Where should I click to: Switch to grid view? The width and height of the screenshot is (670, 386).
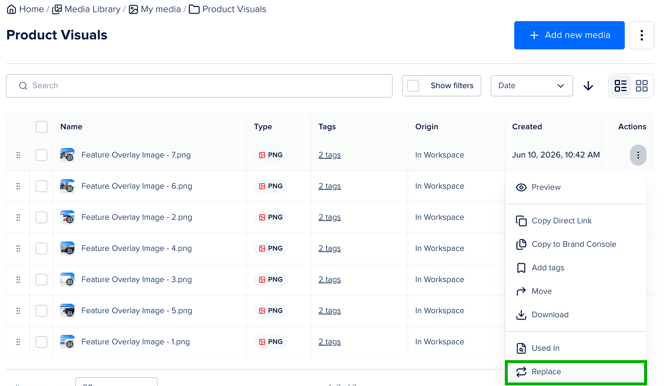[642, 86]
